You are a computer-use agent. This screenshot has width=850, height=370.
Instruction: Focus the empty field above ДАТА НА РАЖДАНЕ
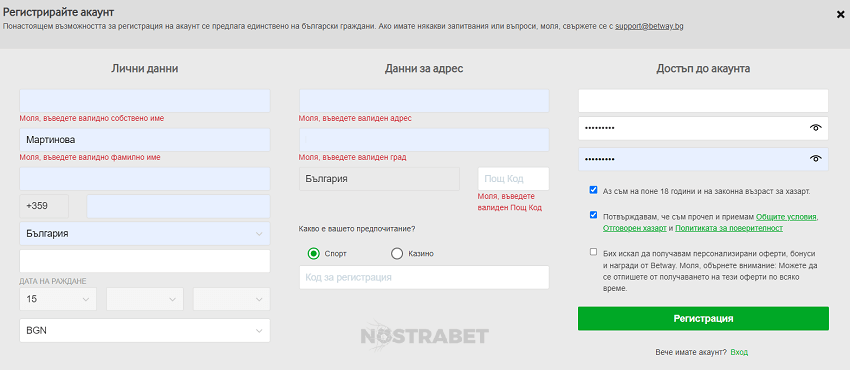click(145, 261)
